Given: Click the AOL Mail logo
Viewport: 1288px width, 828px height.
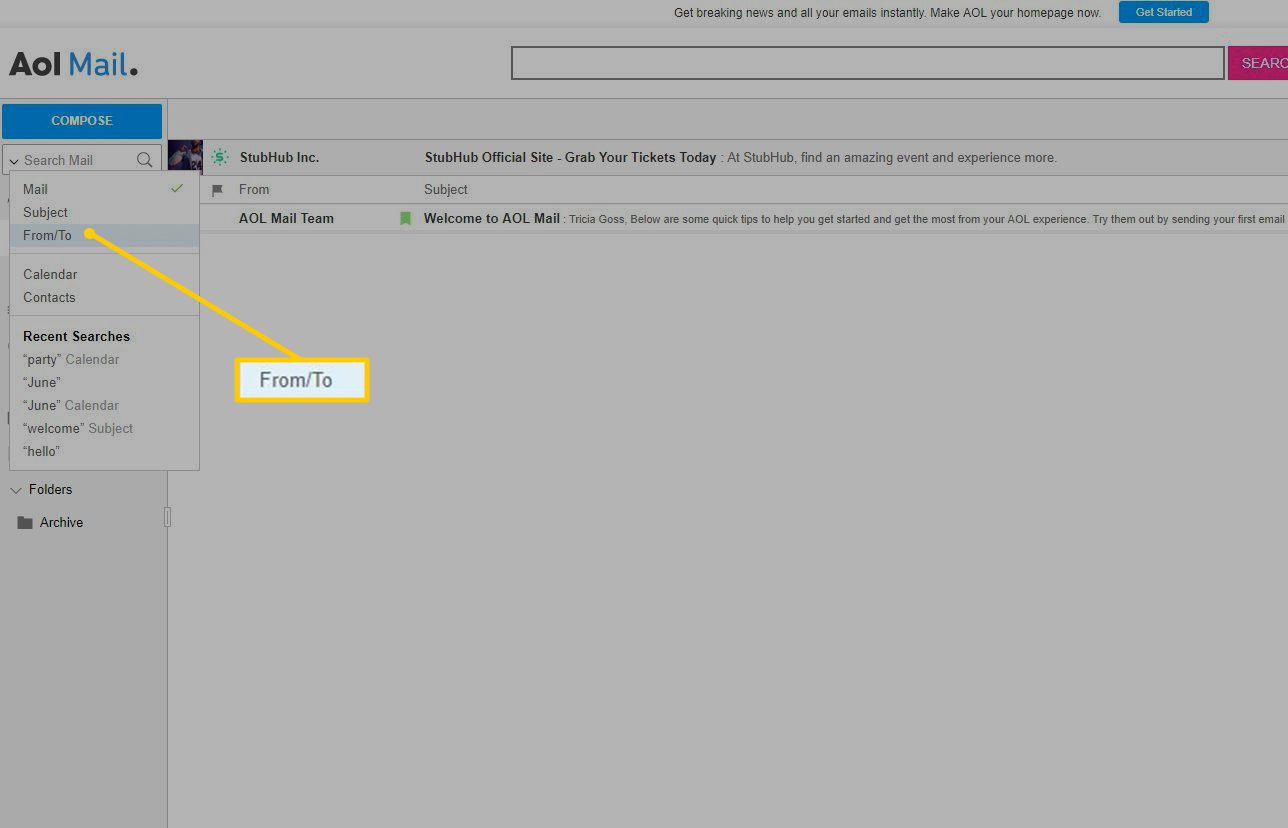Looking at the screenshot, I should click(x=73, y=64).
